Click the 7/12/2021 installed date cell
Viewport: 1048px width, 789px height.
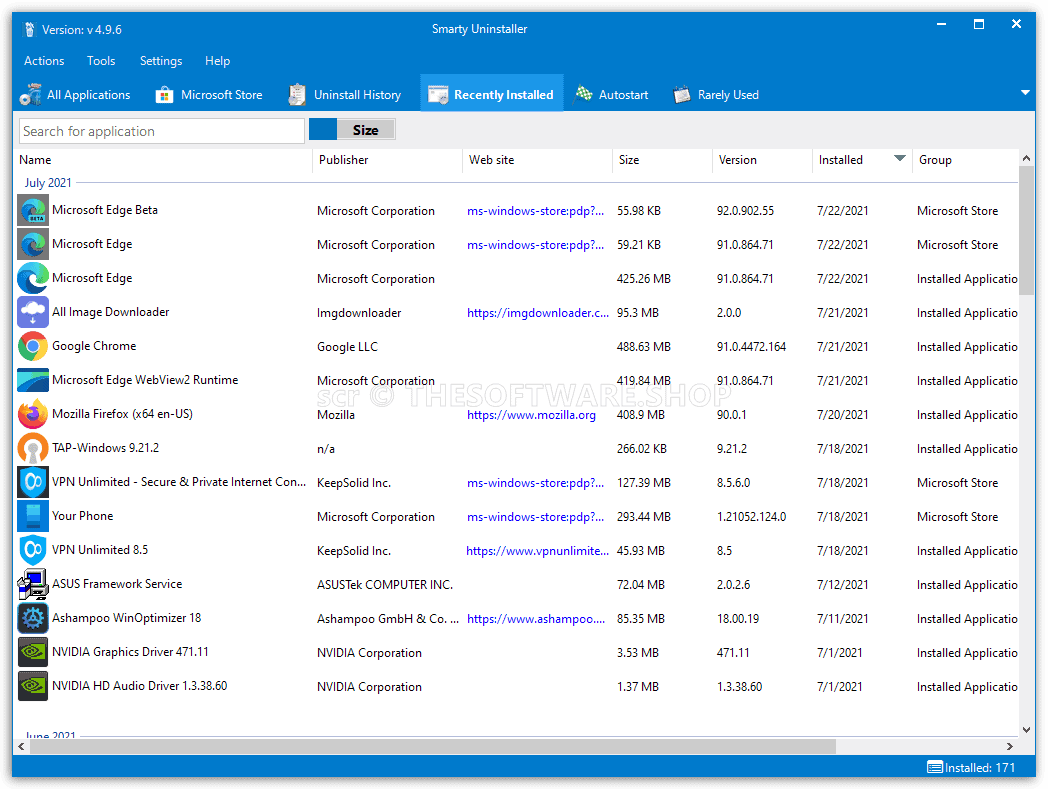pos(842,585)
